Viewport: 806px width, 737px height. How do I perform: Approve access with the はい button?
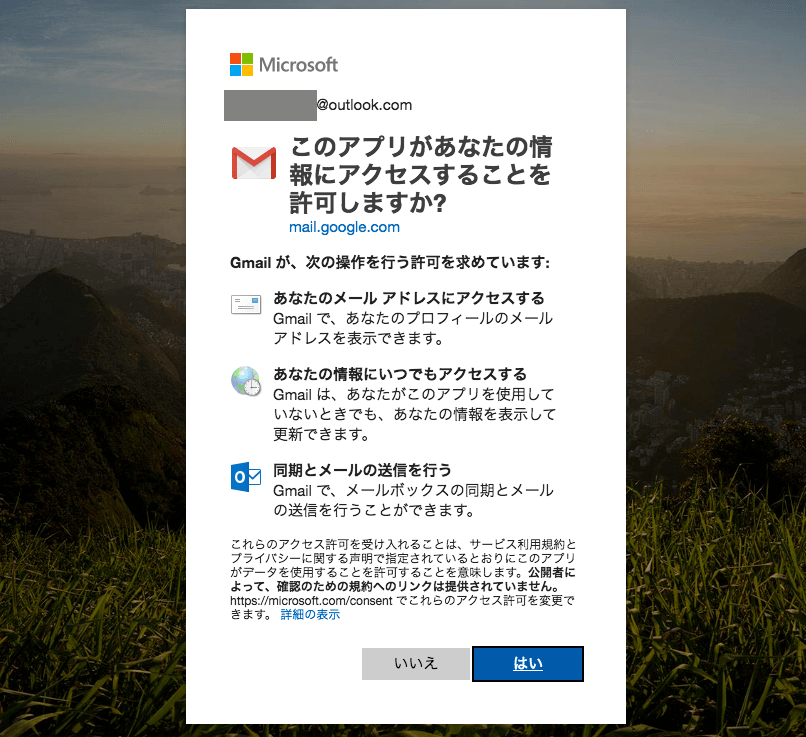[528, 664]
